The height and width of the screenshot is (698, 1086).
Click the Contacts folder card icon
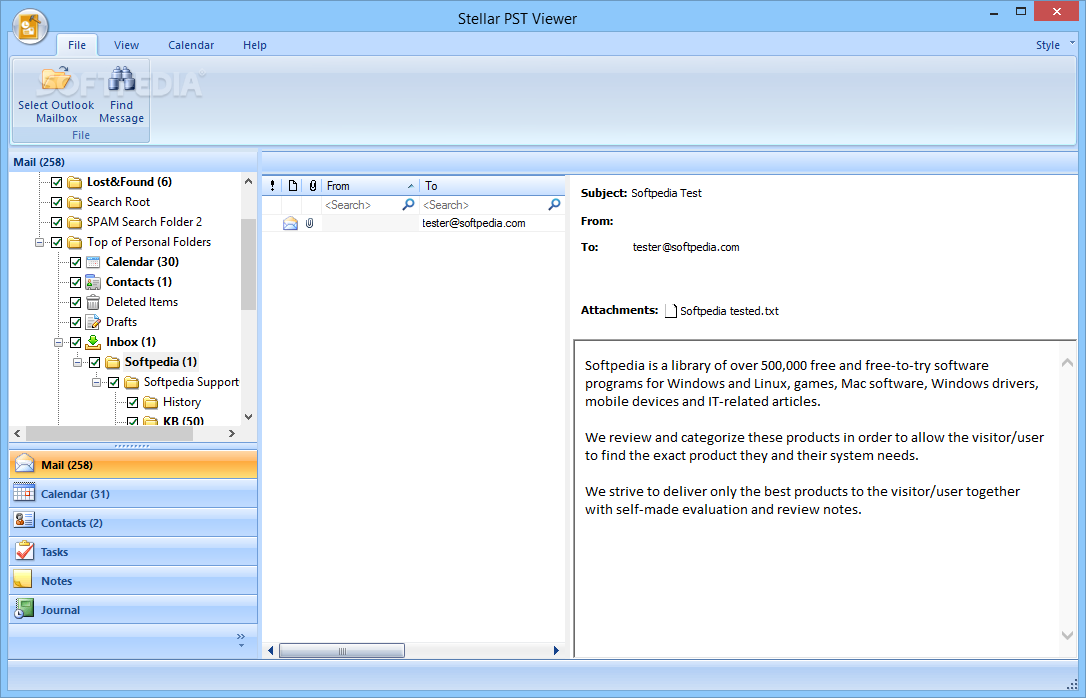pyautogui.click(x=93, y=282)
